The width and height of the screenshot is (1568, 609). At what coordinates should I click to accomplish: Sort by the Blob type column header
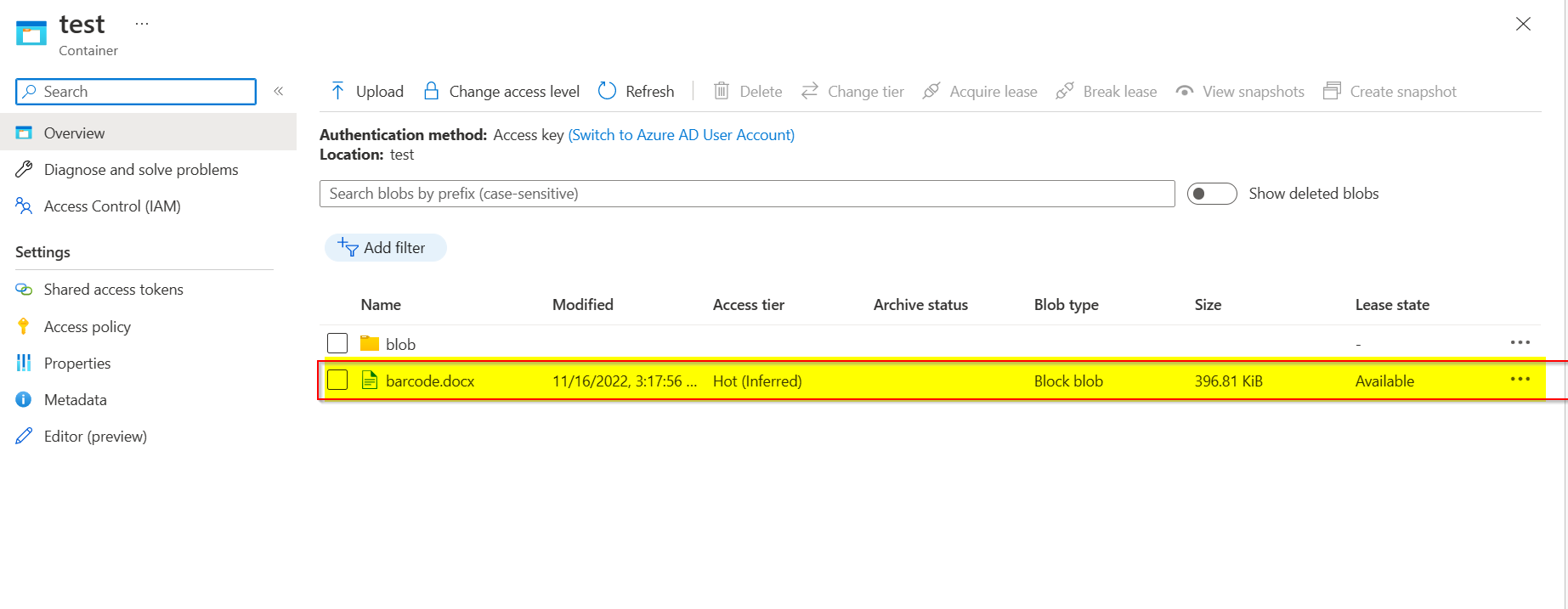pos(1067,305)
